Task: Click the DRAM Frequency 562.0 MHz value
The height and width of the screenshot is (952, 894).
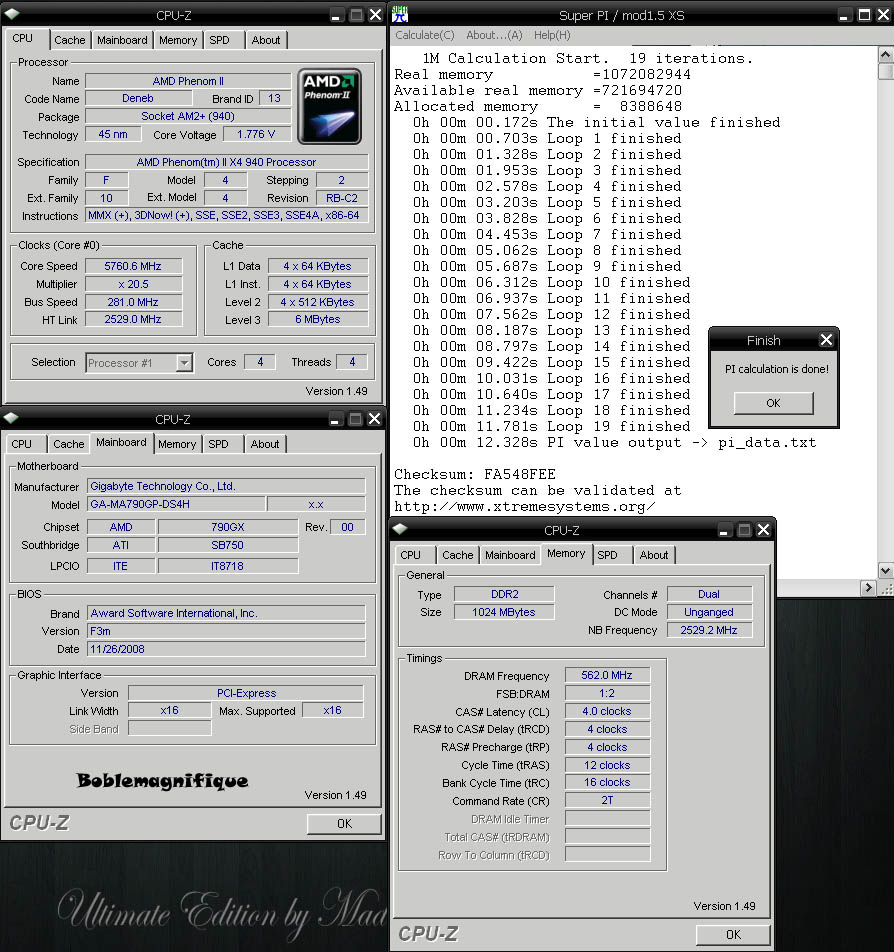Action: point(607,675)
